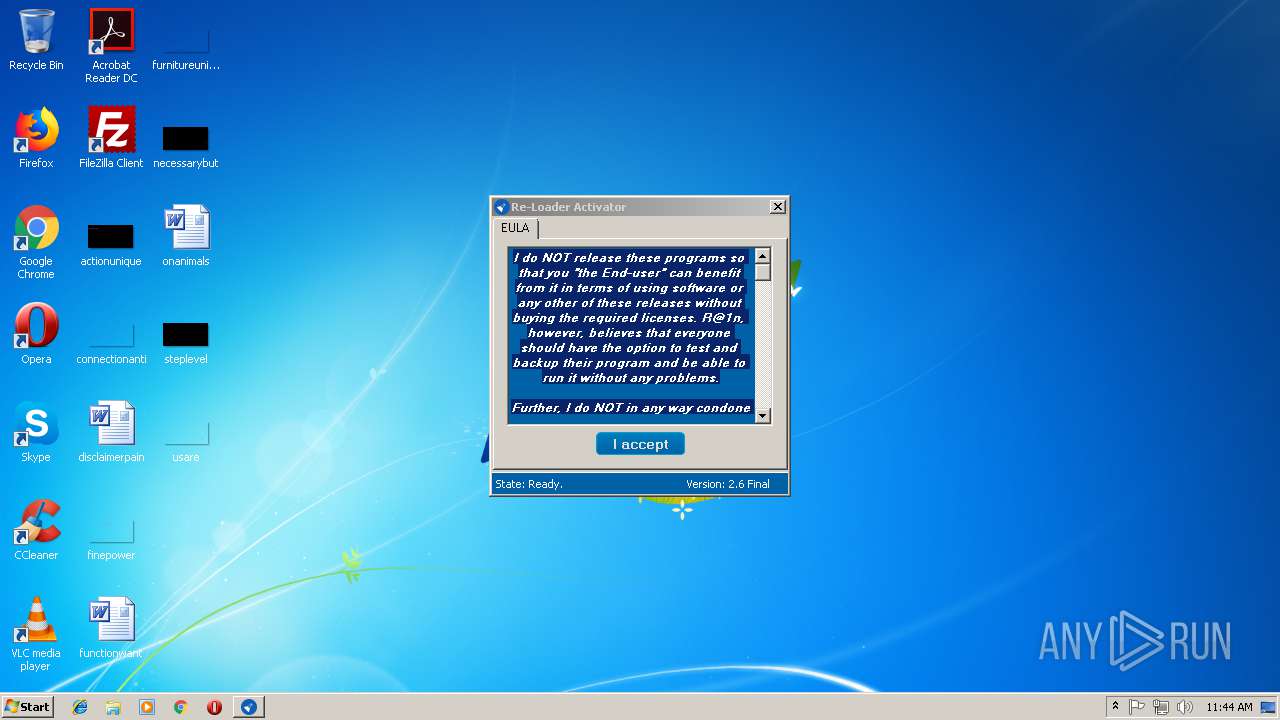Viewport: 1280px width, 720px height.
Task: Switch to Re-Loader Activator taskbar button
Action: coord(249,707)
